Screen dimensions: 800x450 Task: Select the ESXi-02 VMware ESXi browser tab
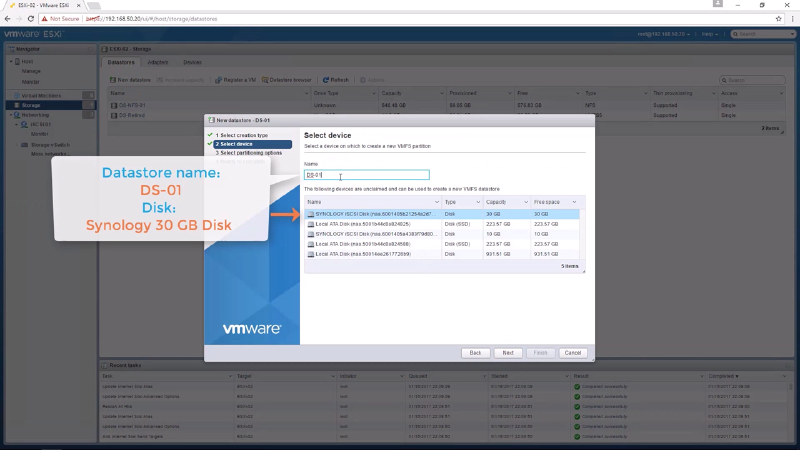coord(43,5)
